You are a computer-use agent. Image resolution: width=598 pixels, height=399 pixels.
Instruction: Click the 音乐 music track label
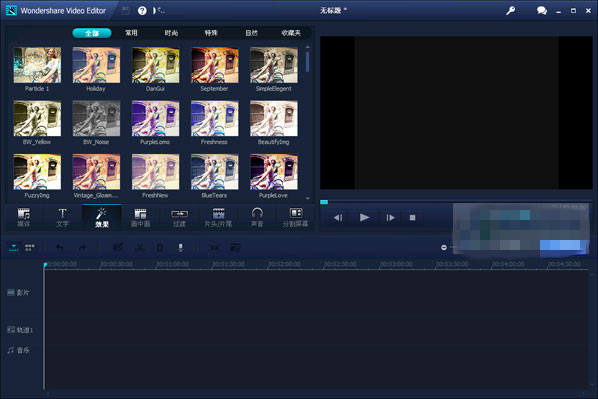pos(19,350)
